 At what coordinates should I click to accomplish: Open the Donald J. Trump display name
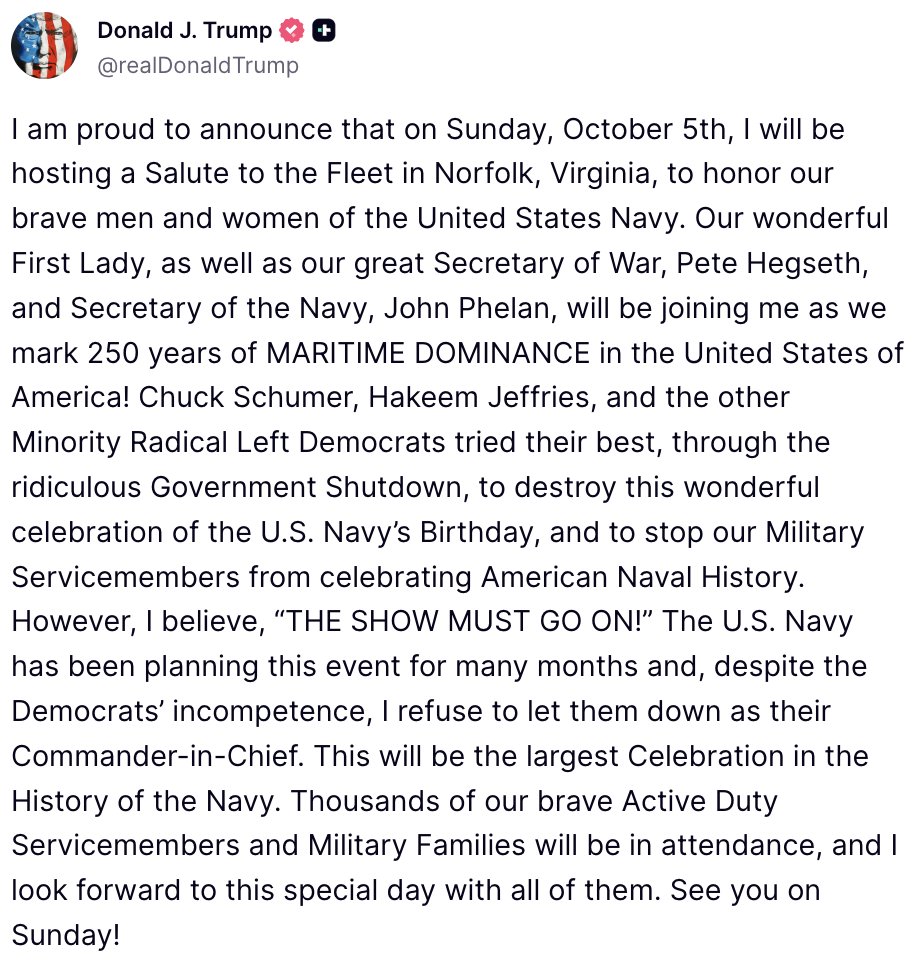(184, 31)
